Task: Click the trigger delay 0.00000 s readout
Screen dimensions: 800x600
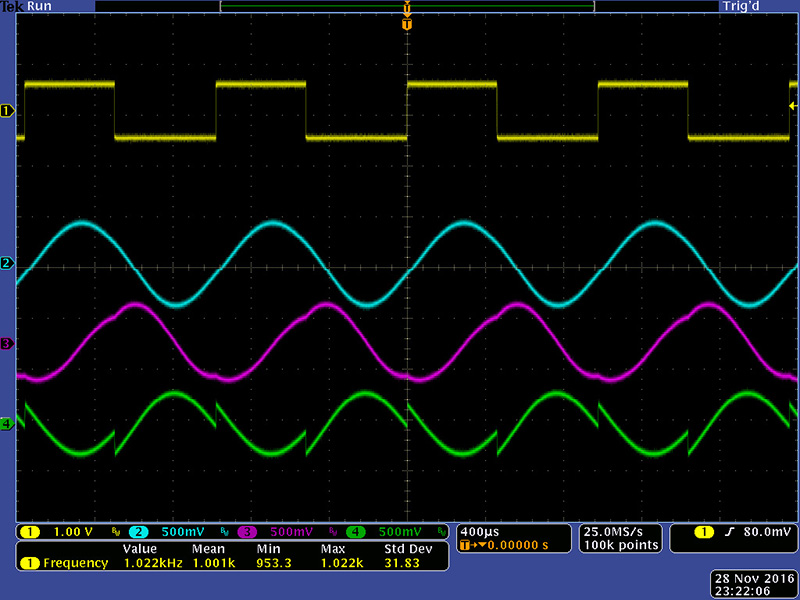Action: pyautogui.click(x=510, y=545)
